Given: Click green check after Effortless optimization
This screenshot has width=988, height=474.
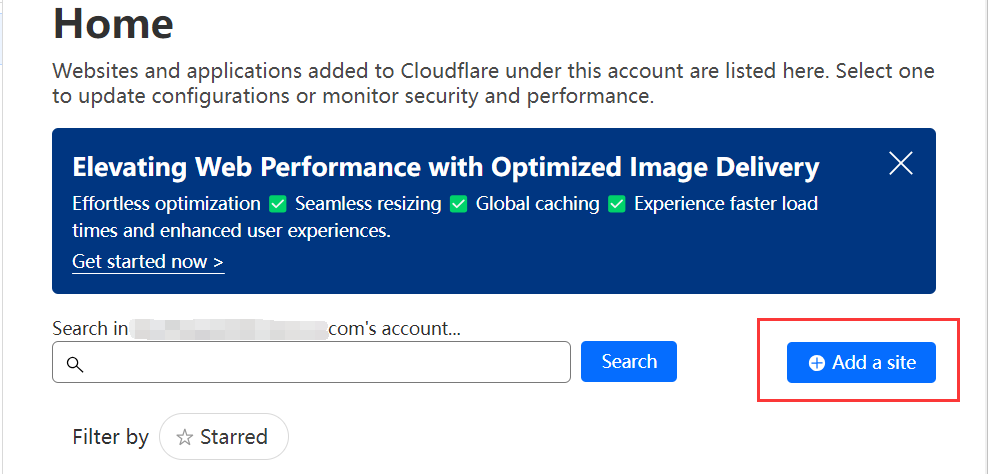Looking at the screenshot, I should pyautogui.click(x=278, y=204).
